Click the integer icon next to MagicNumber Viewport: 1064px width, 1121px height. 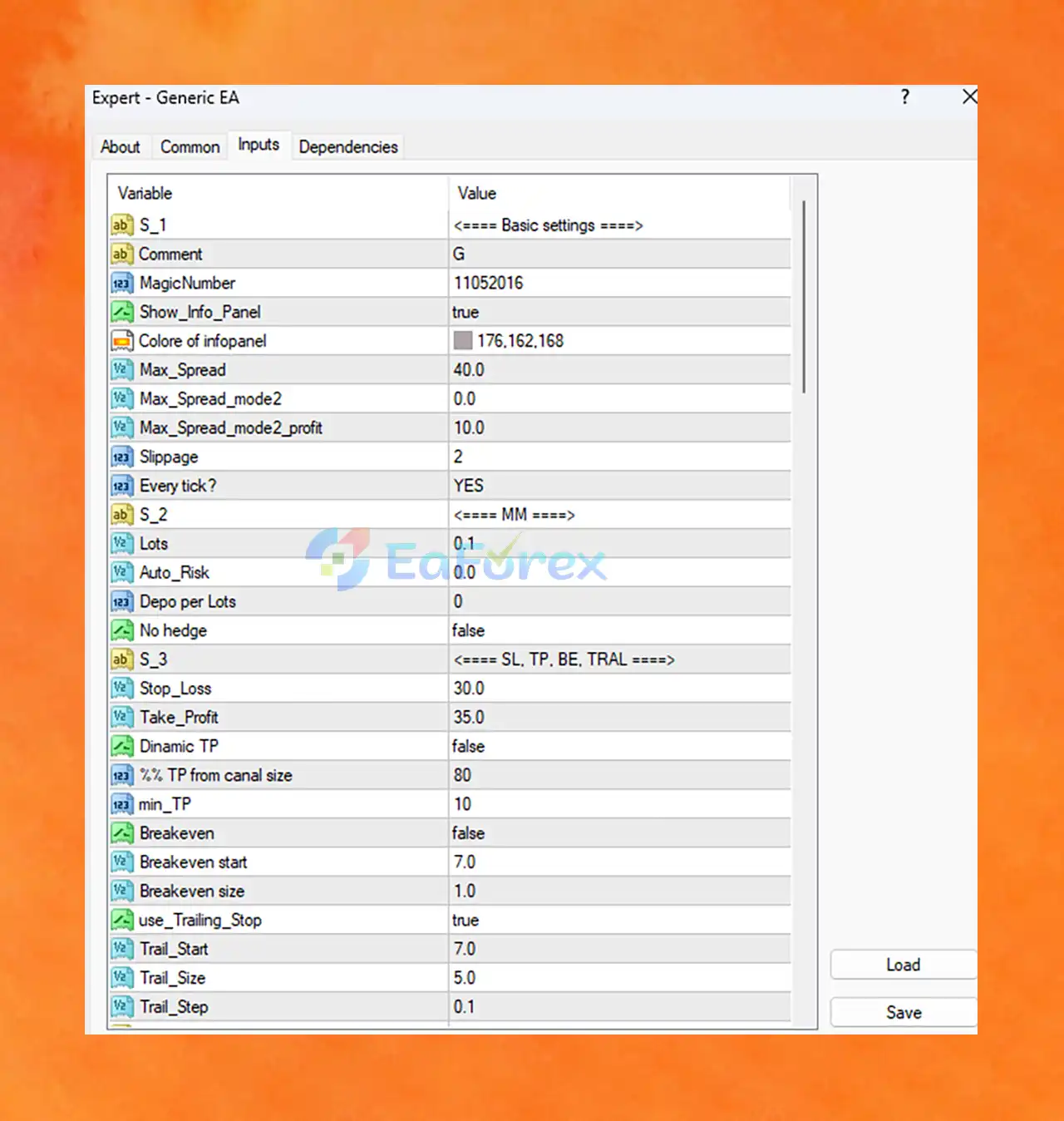click(x=121, y=284)
